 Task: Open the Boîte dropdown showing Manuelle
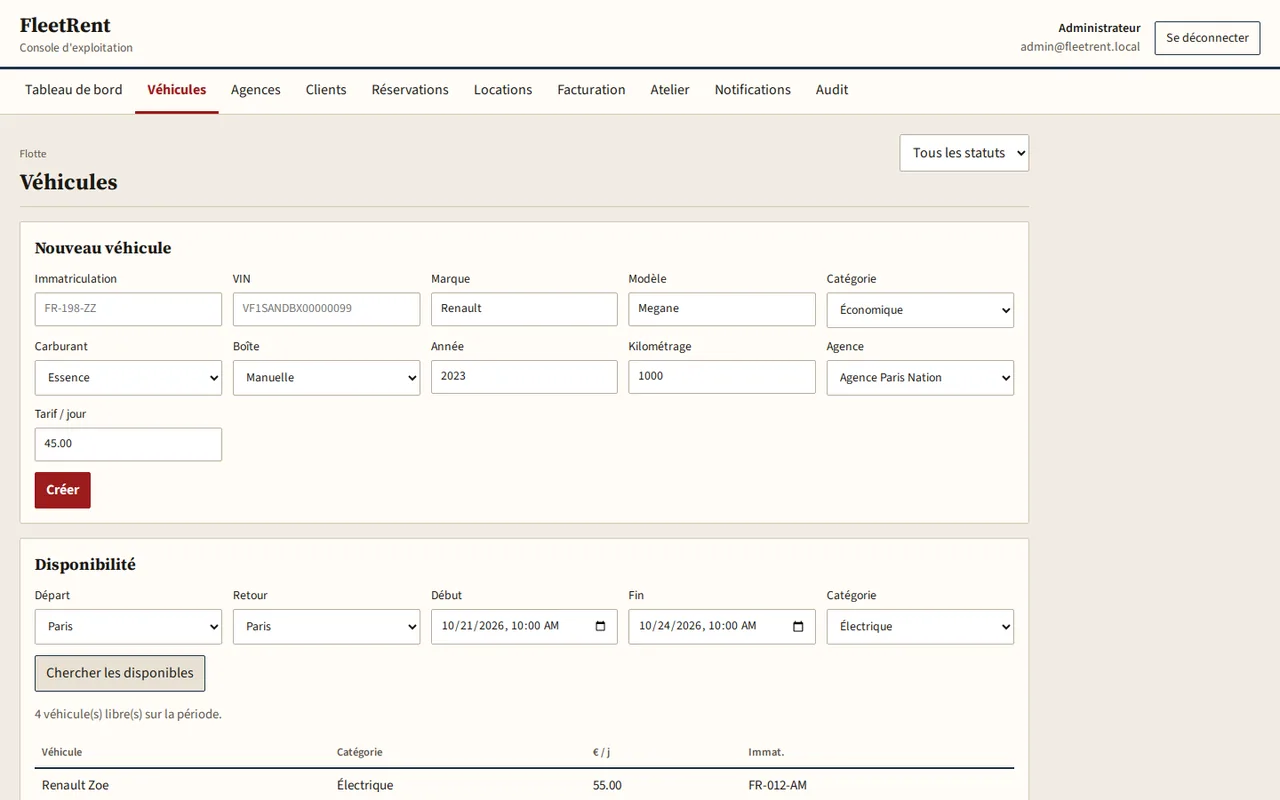(326, 378)
